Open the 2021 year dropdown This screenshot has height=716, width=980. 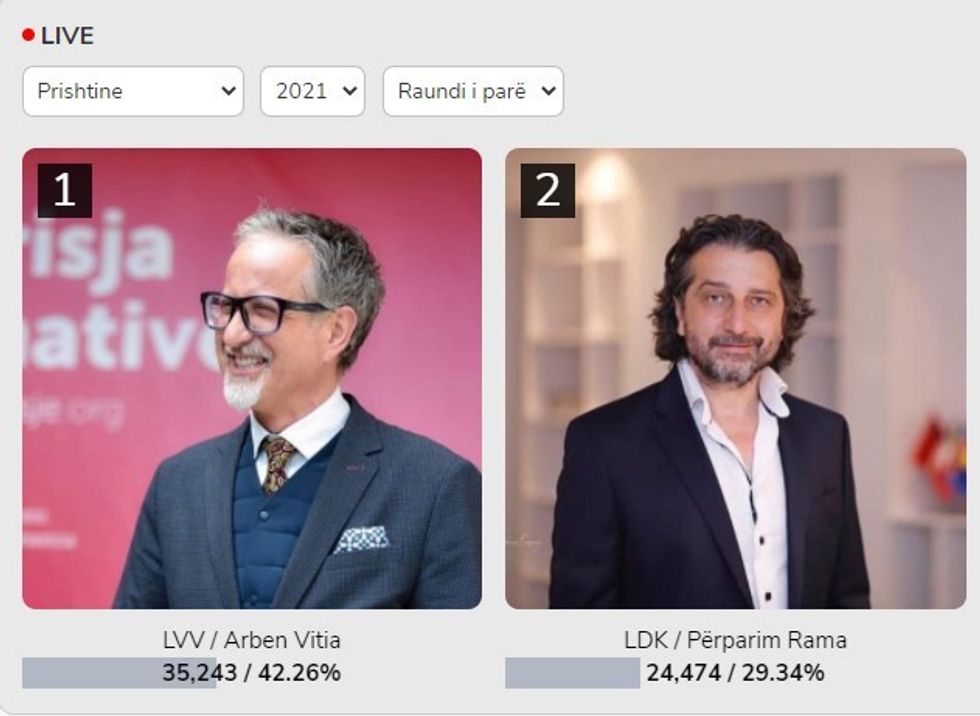click(312, 91)
